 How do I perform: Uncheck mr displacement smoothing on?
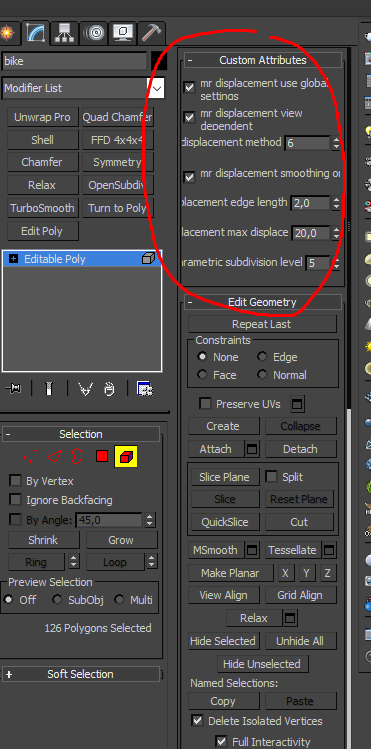click(x=190, y=177)
